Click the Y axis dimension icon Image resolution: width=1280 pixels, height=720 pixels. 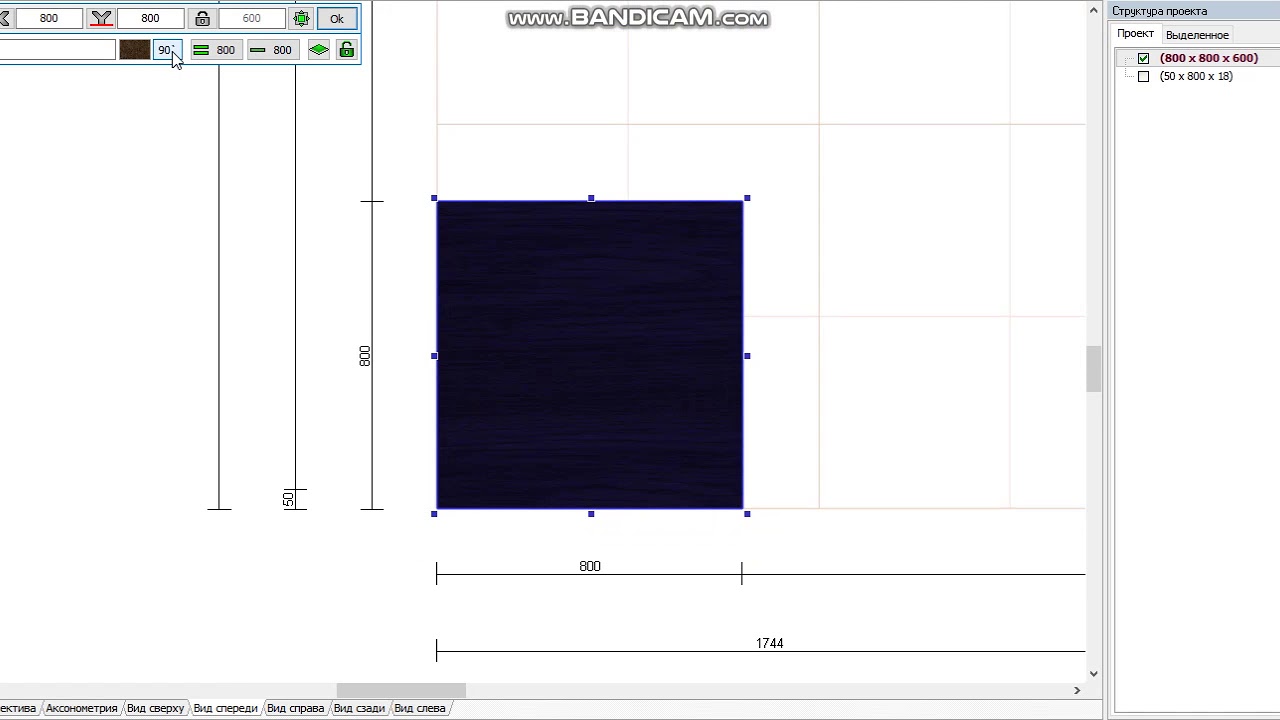[x=101, y=19]
